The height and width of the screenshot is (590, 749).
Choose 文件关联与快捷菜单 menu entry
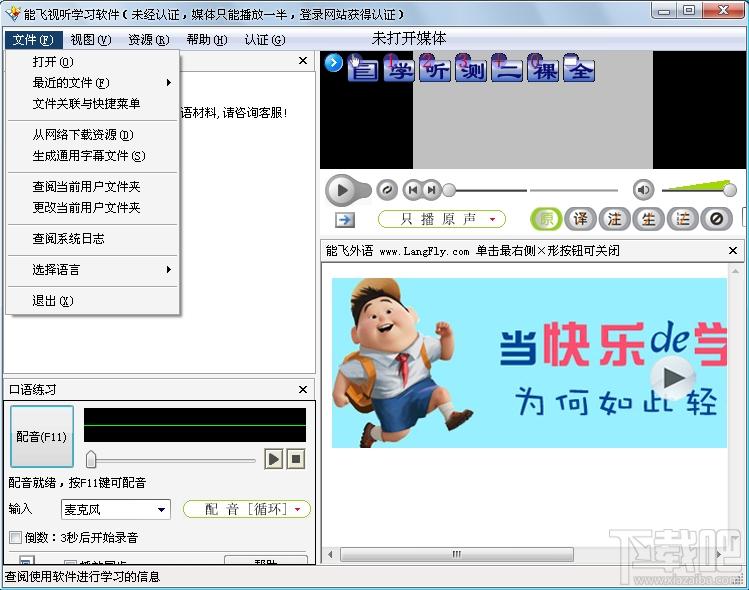(x=93, y=104)
